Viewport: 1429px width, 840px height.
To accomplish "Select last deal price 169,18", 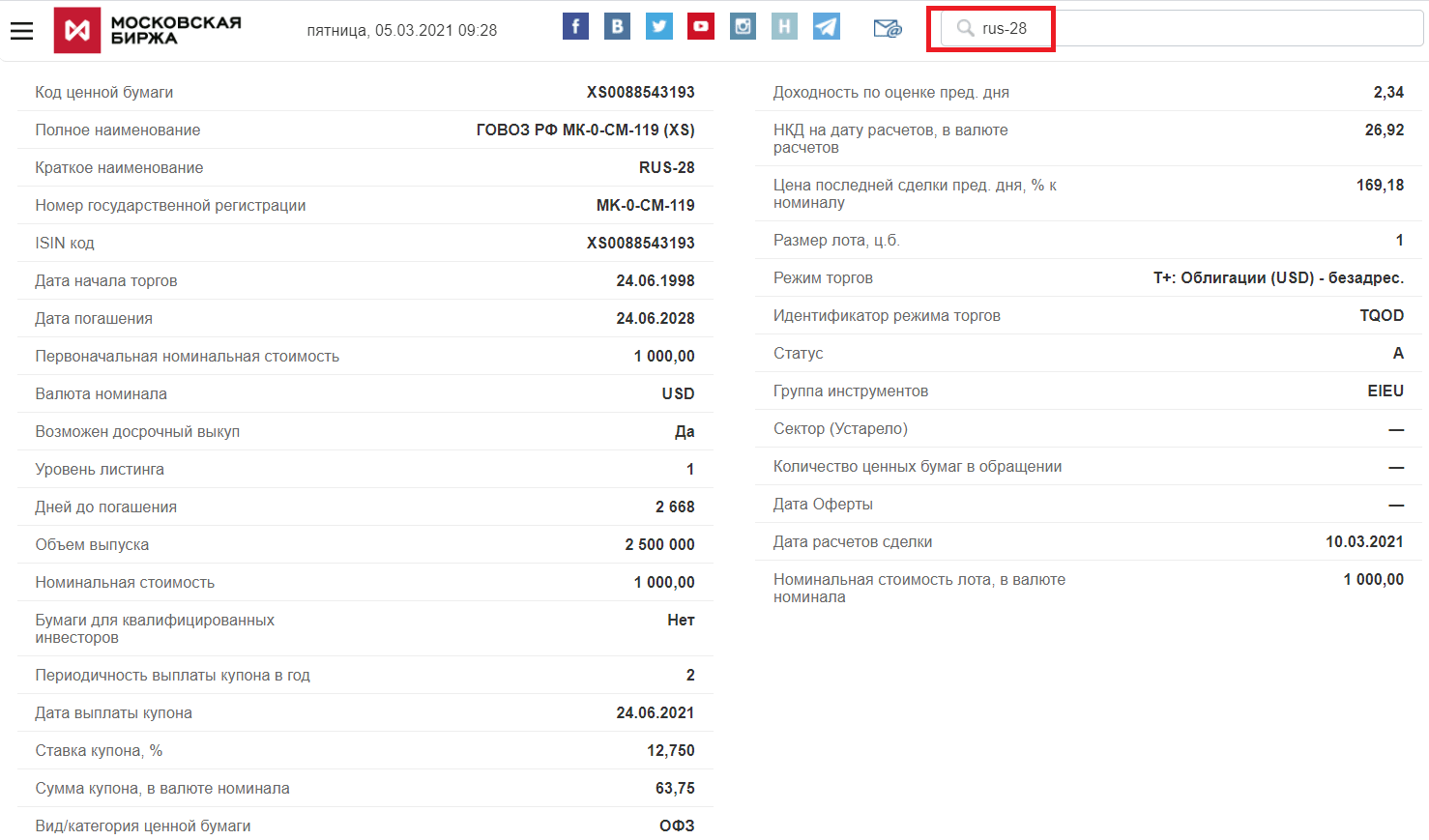I will (1380, 185).
